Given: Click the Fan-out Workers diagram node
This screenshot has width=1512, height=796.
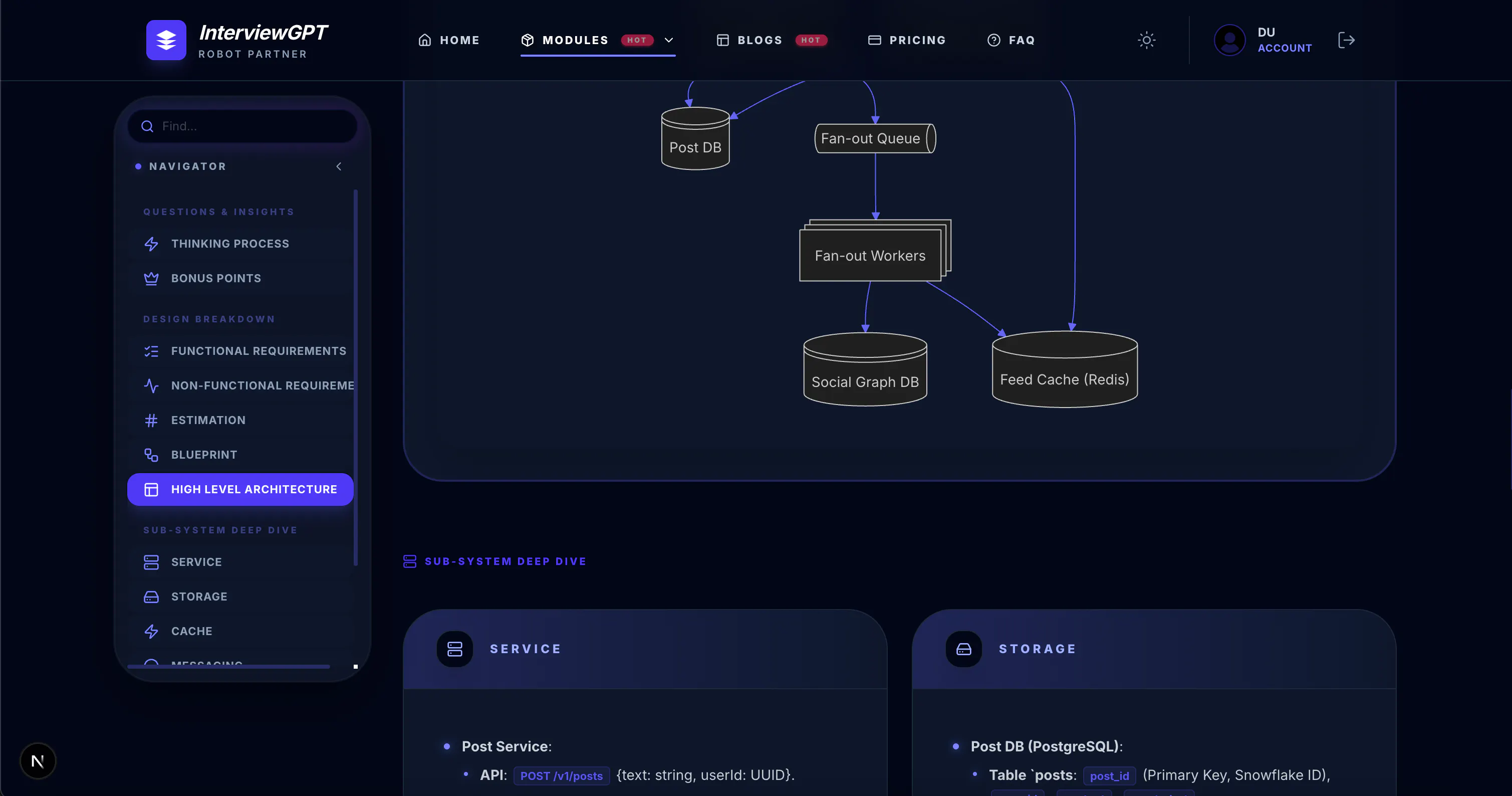Looking at the screenshot, I should [875, 251].
